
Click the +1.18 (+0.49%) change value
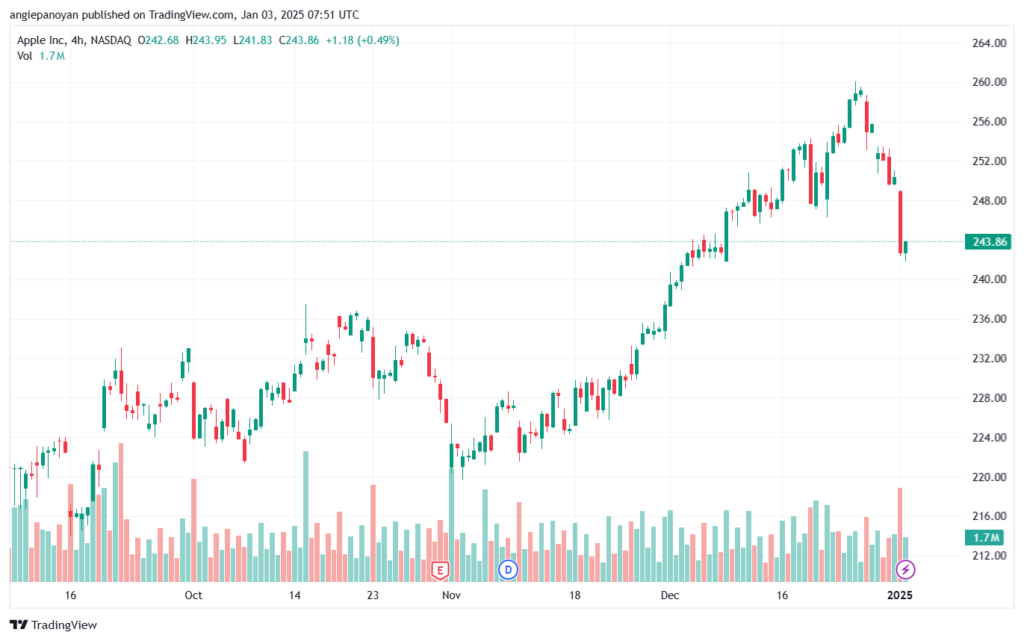tap(362, 40)
